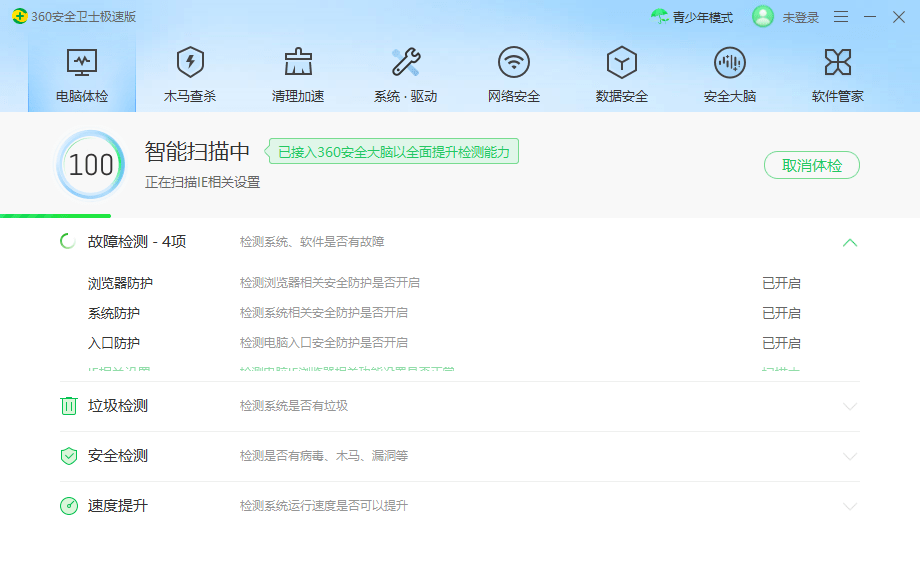Open 软件管家 software manager

click(x=838, y=62)
